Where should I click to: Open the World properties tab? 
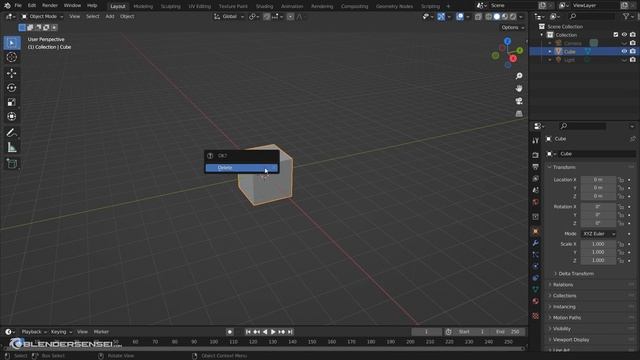coord(536,202)
